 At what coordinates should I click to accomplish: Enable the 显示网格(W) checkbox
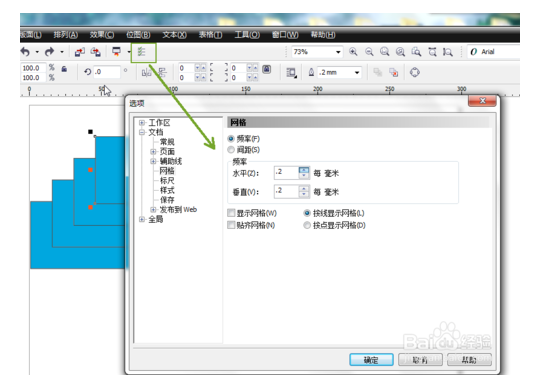coord(231,213)
